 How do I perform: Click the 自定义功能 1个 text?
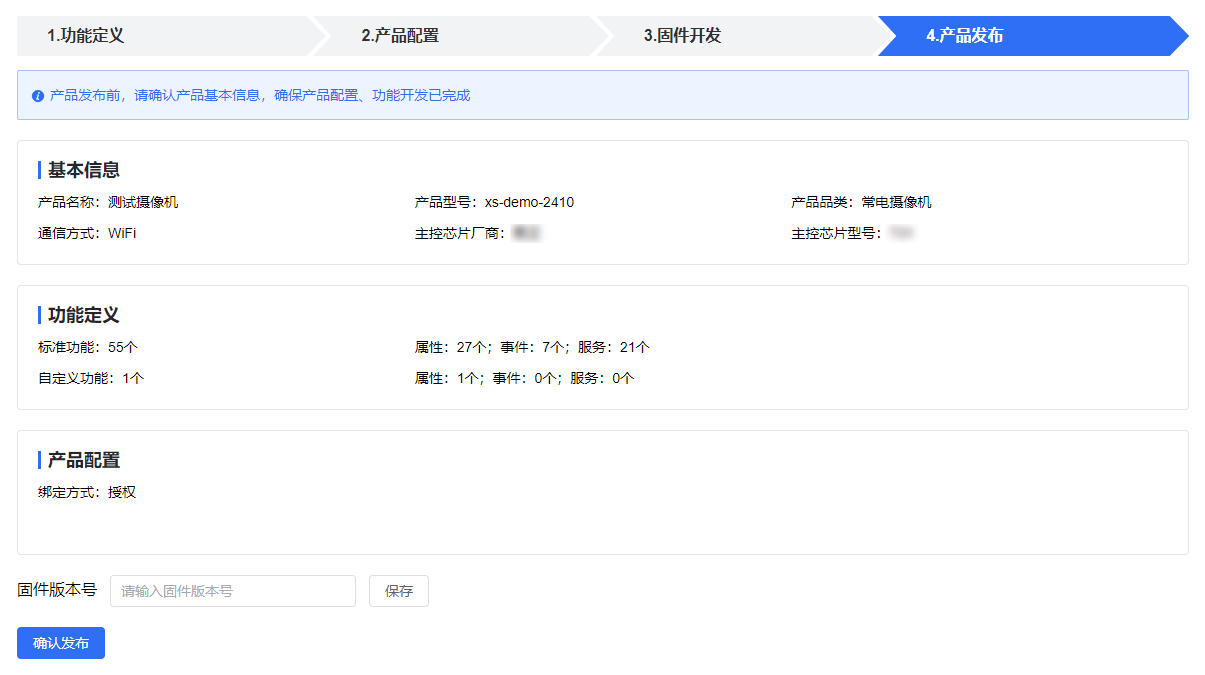coord(91,378)
